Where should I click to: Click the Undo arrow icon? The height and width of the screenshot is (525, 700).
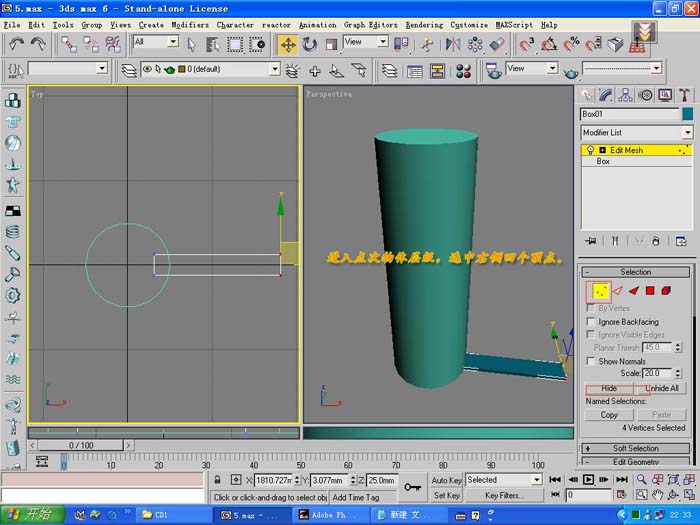click(17, 44)
